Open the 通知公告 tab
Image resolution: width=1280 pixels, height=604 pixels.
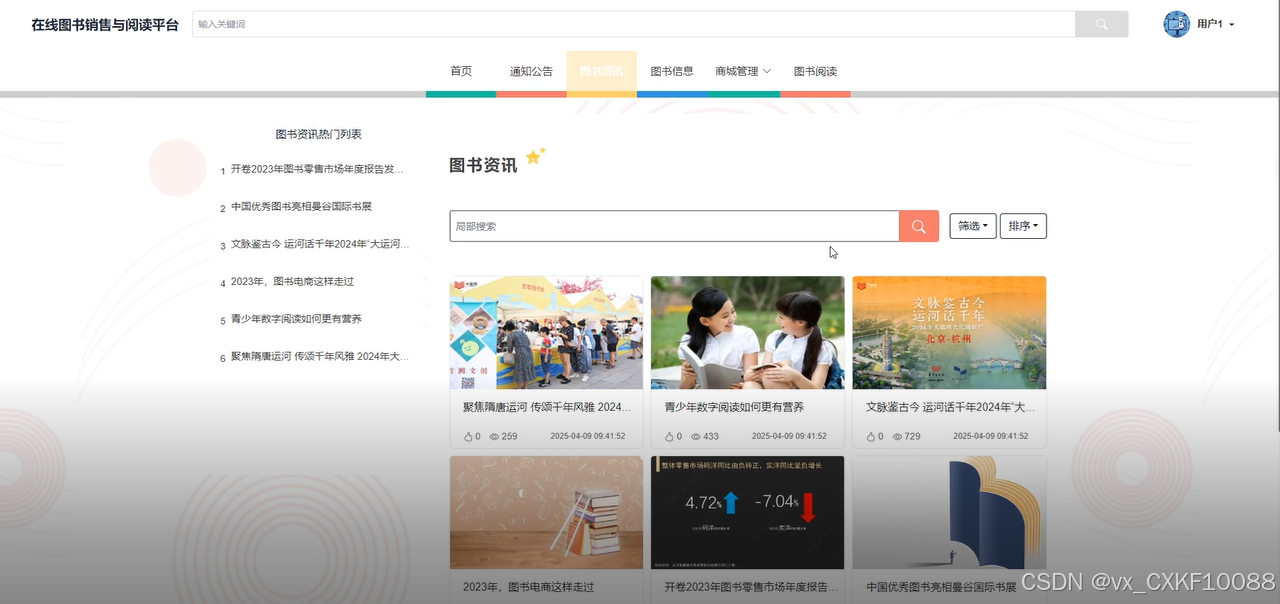click(x=531, y=71)
